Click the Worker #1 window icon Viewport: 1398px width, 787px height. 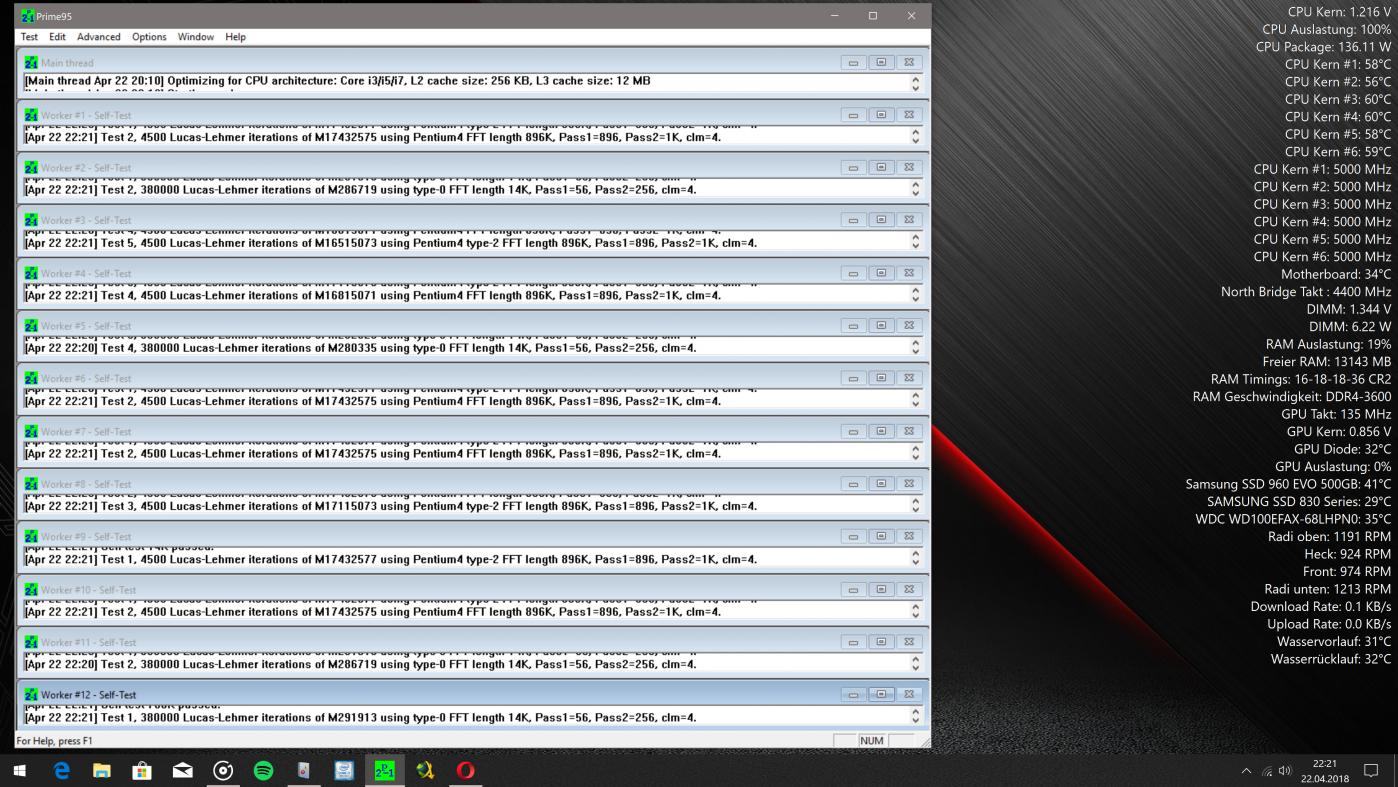coord(31,115)
